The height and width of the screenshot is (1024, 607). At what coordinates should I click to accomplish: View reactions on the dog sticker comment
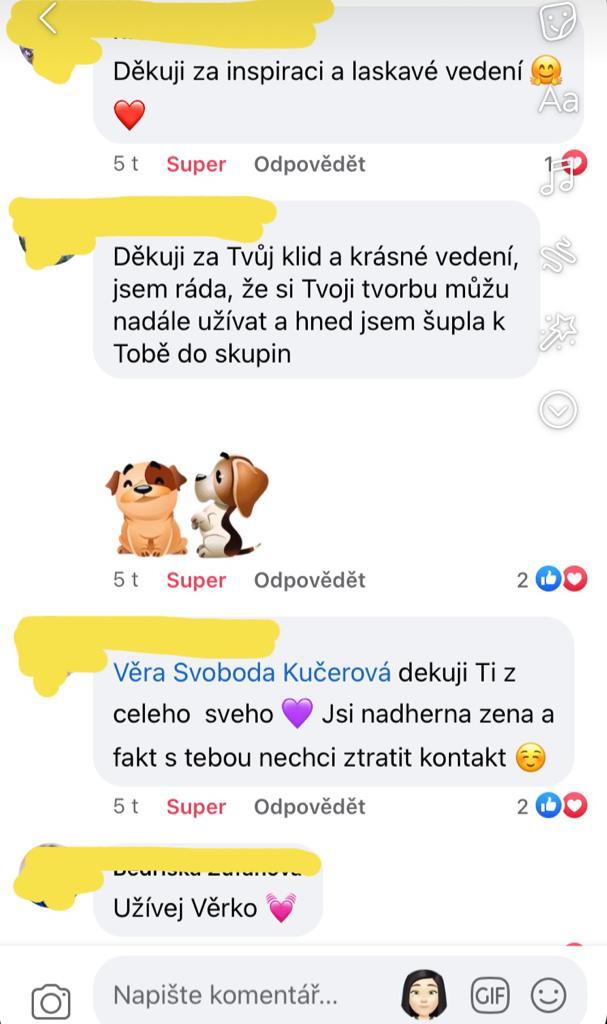552,579
